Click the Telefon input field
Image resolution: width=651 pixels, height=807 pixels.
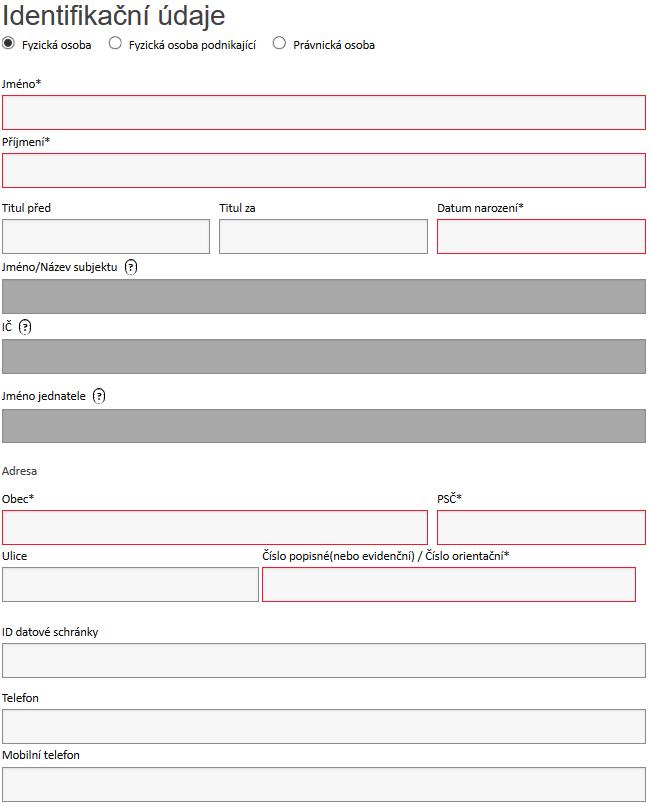(324, 727)
